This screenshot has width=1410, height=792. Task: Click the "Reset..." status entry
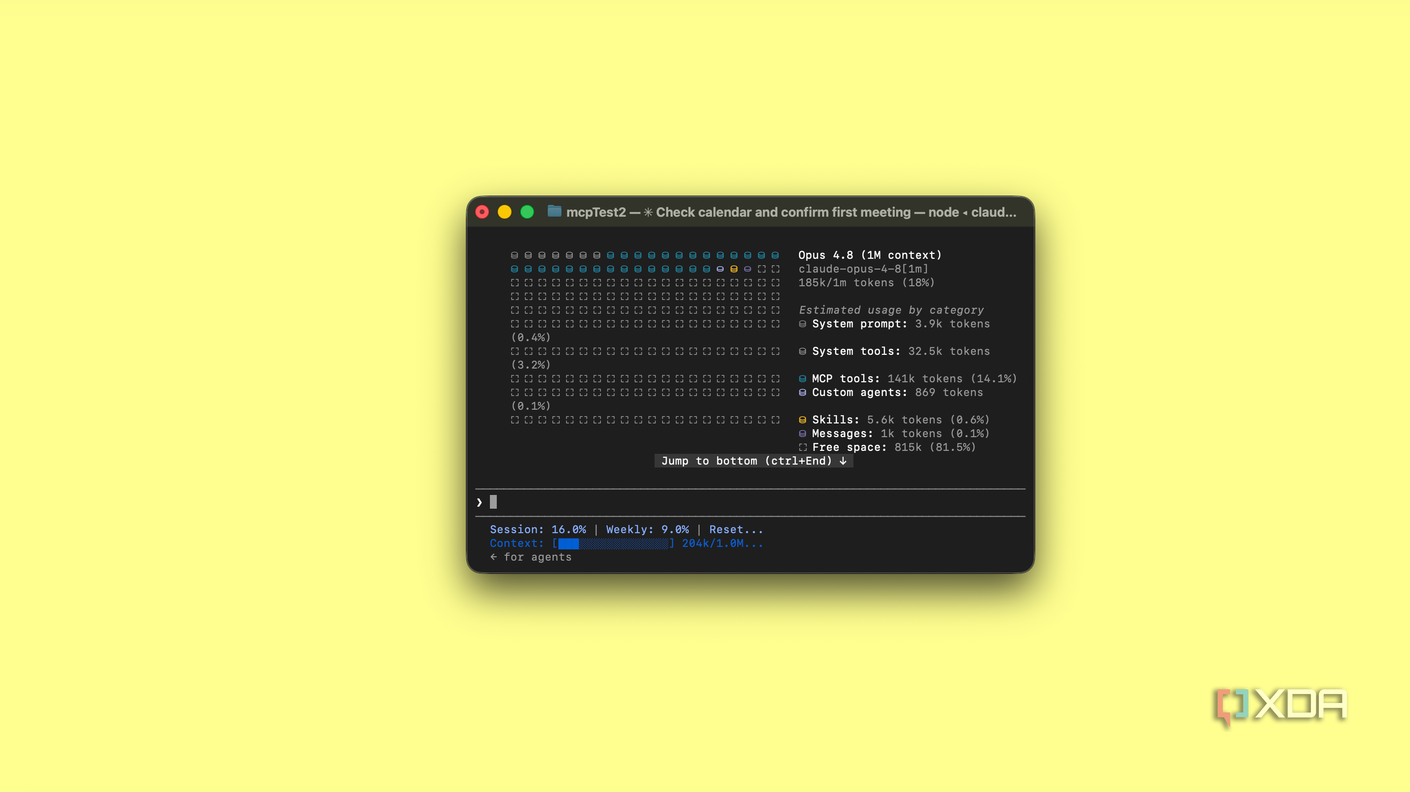click(x=736, y=530)
